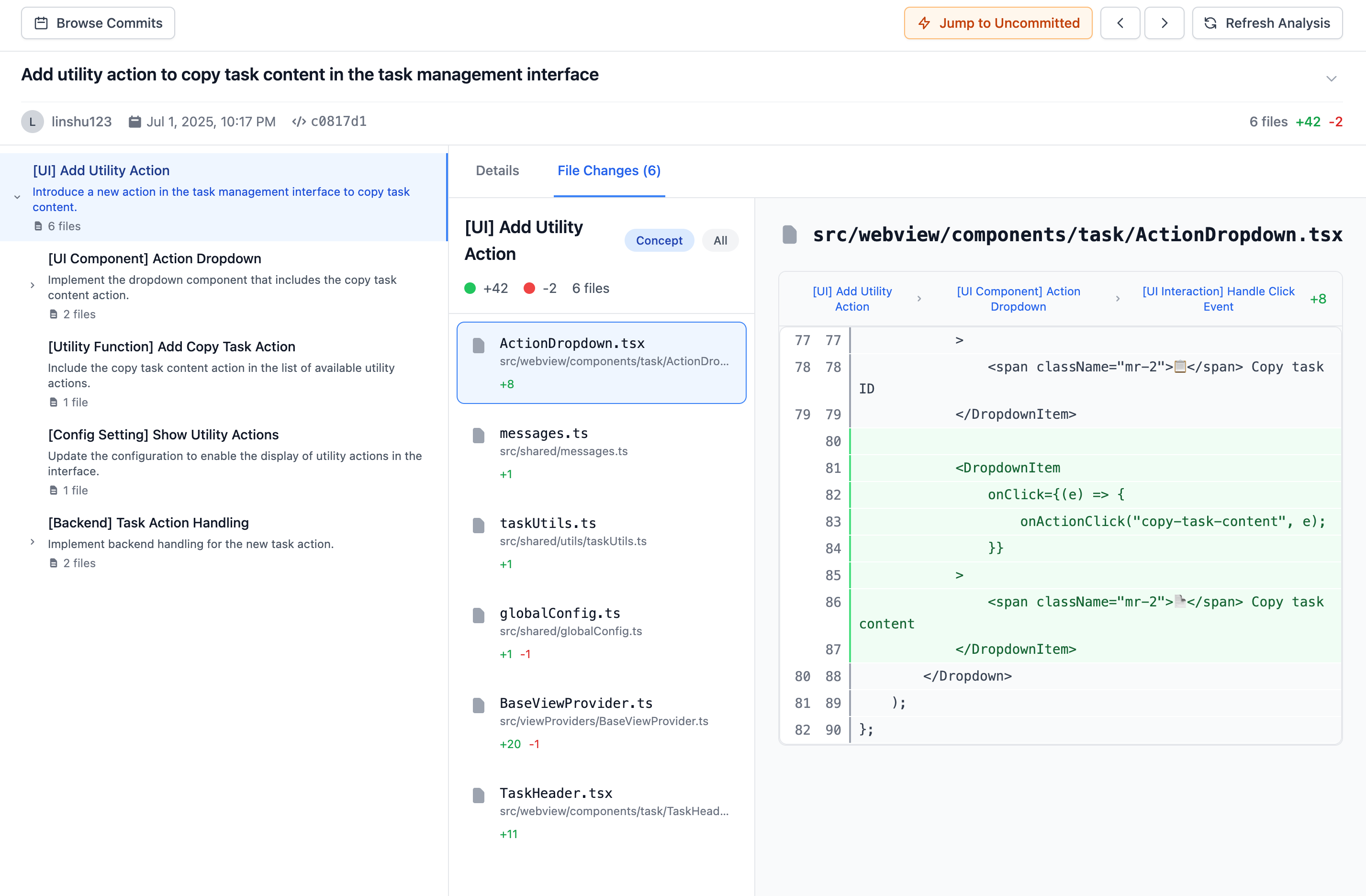Screen dimensions: 1366x896
Task: Open the Details tab
Action: (497, 170)
